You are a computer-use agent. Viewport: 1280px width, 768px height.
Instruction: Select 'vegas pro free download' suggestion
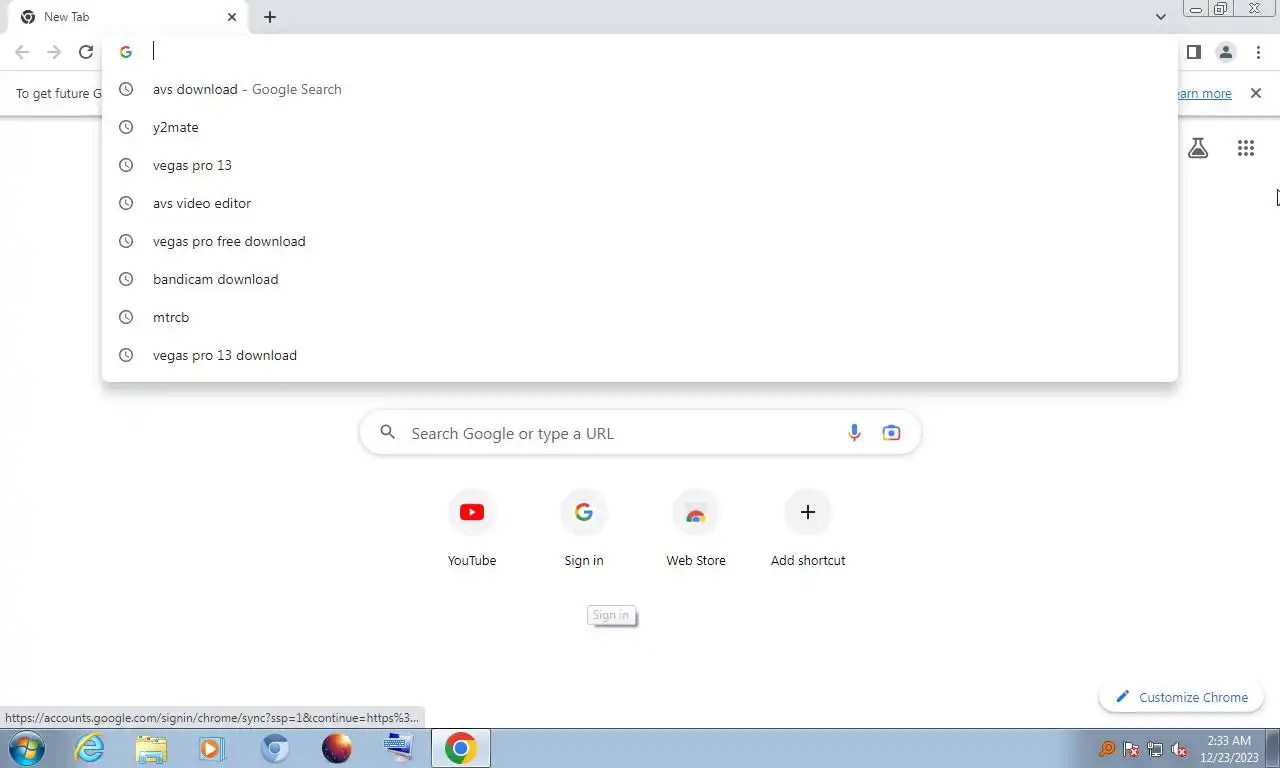pyautogui.click(x=640, y=241)
